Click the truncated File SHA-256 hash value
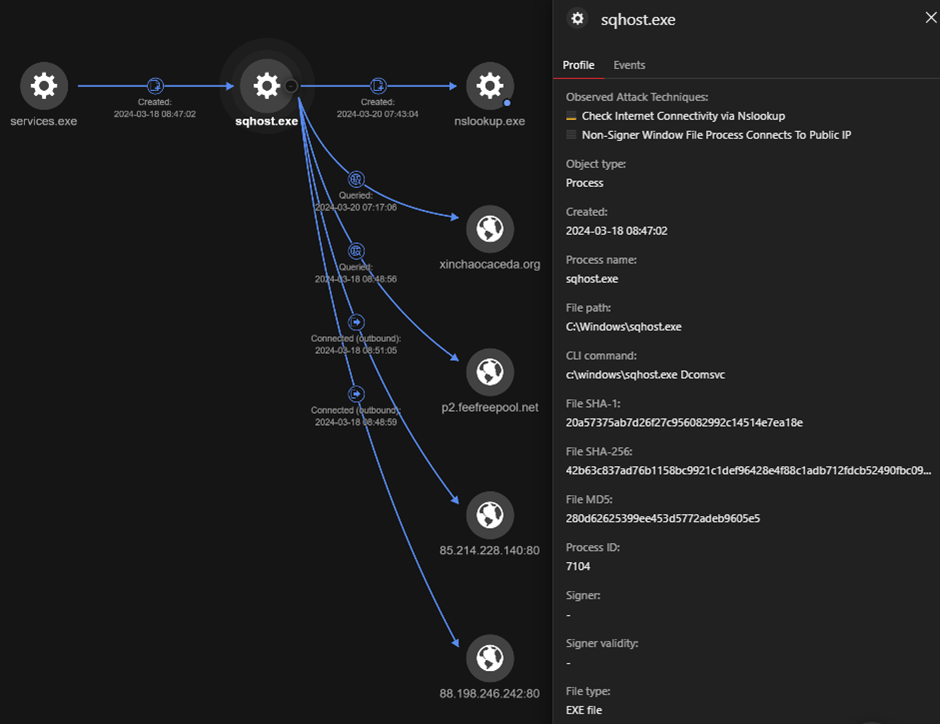940x724 pixels. click(748, 470)
